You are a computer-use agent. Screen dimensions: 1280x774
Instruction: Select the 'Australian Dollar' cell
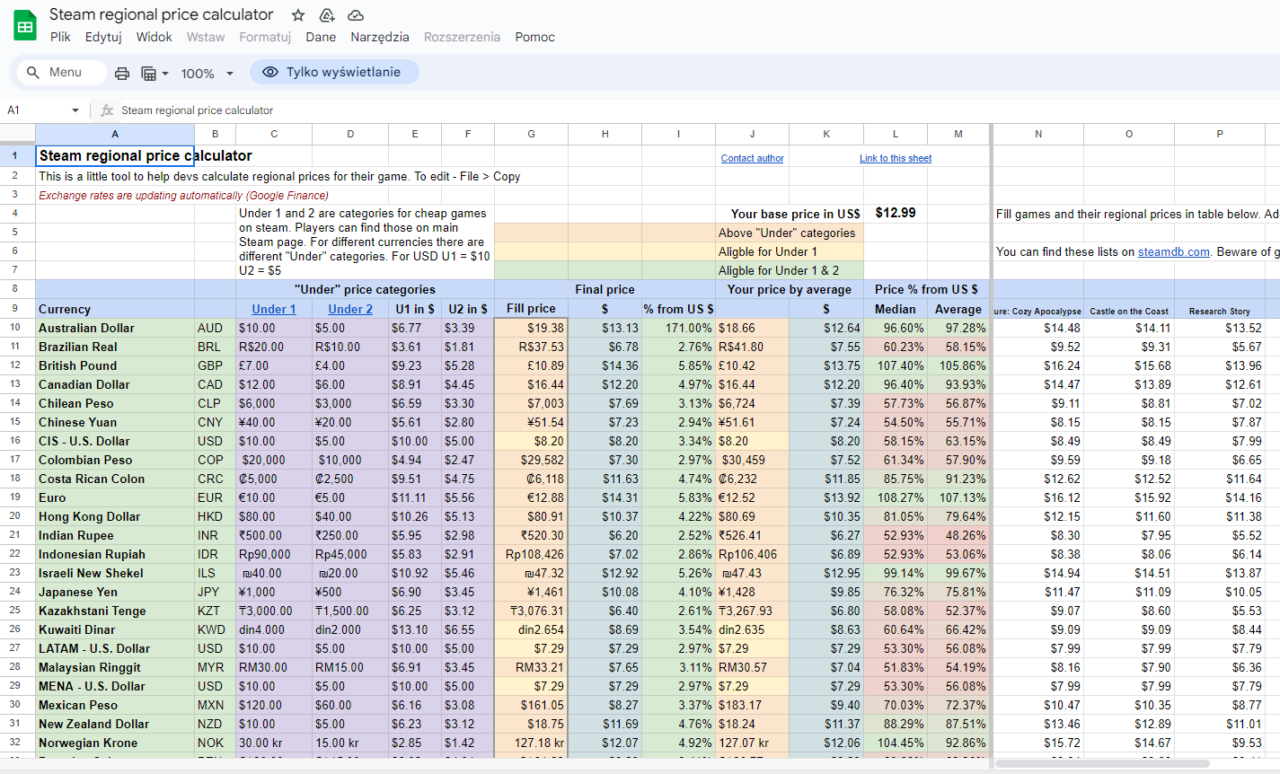(115, 328)
